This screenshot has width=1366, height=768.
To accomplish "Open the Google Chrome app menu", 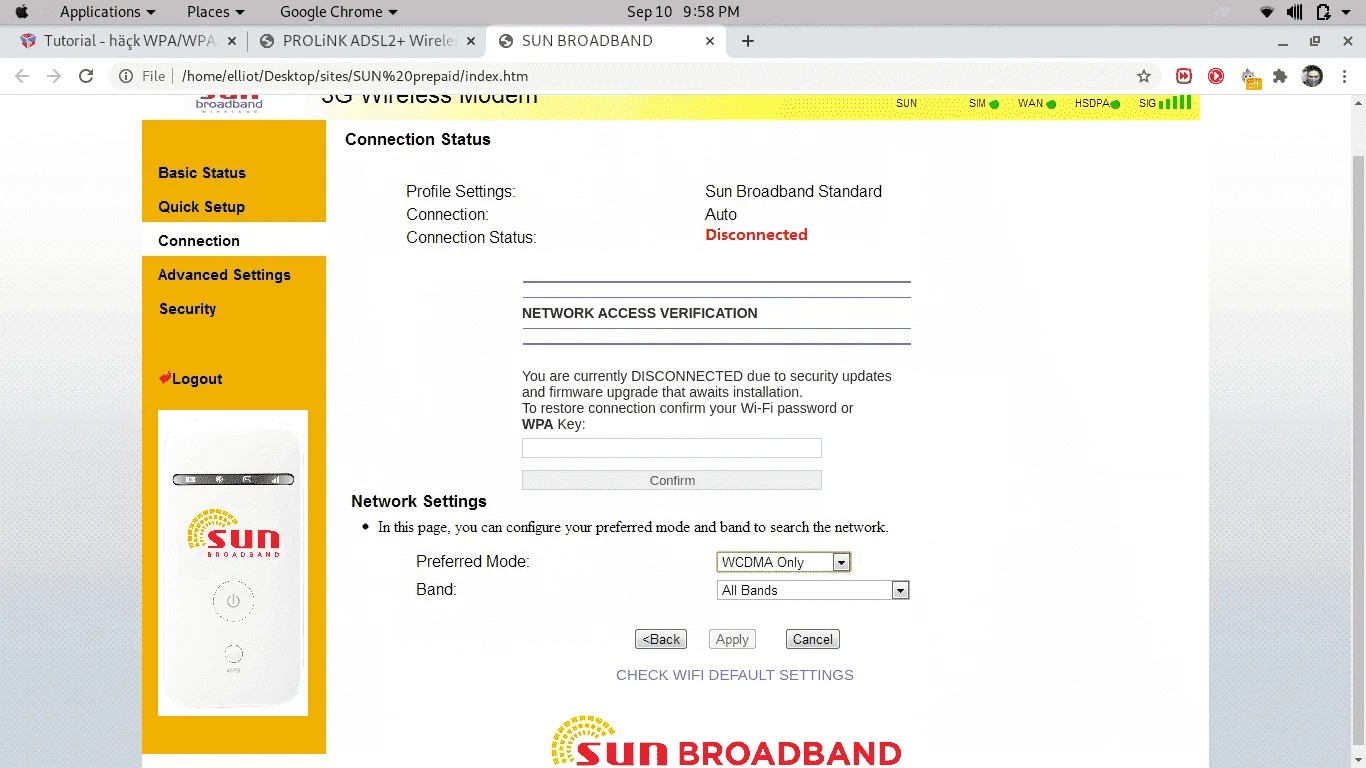I will click(338, 12).
